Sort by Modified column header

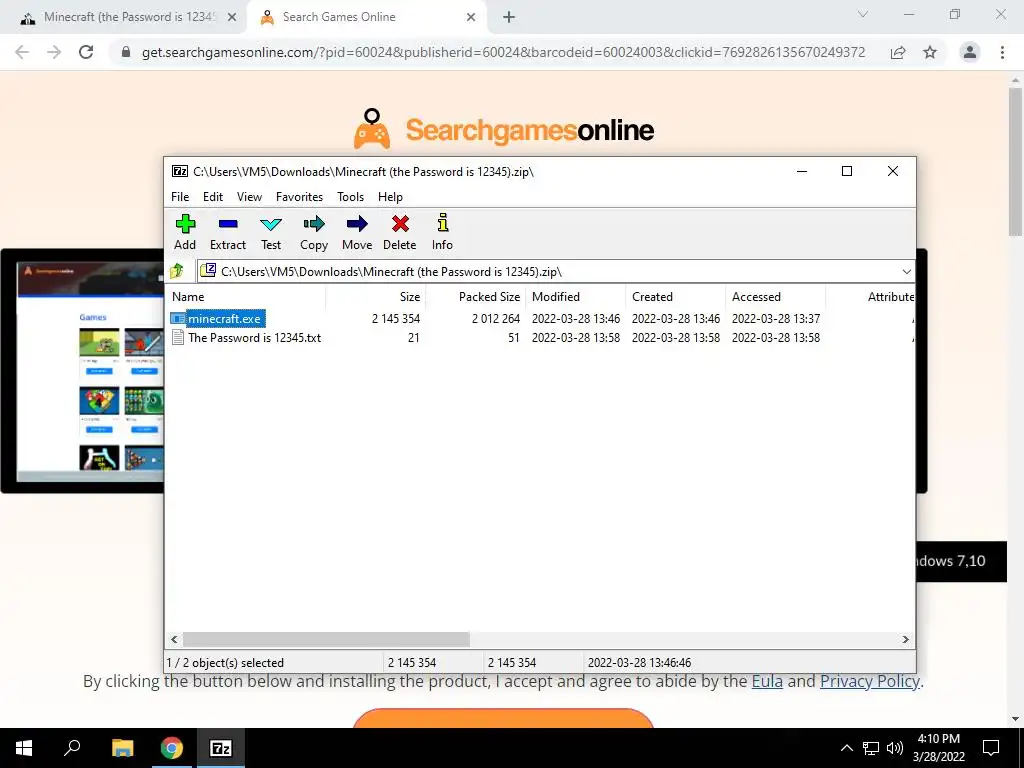point(575,296)
